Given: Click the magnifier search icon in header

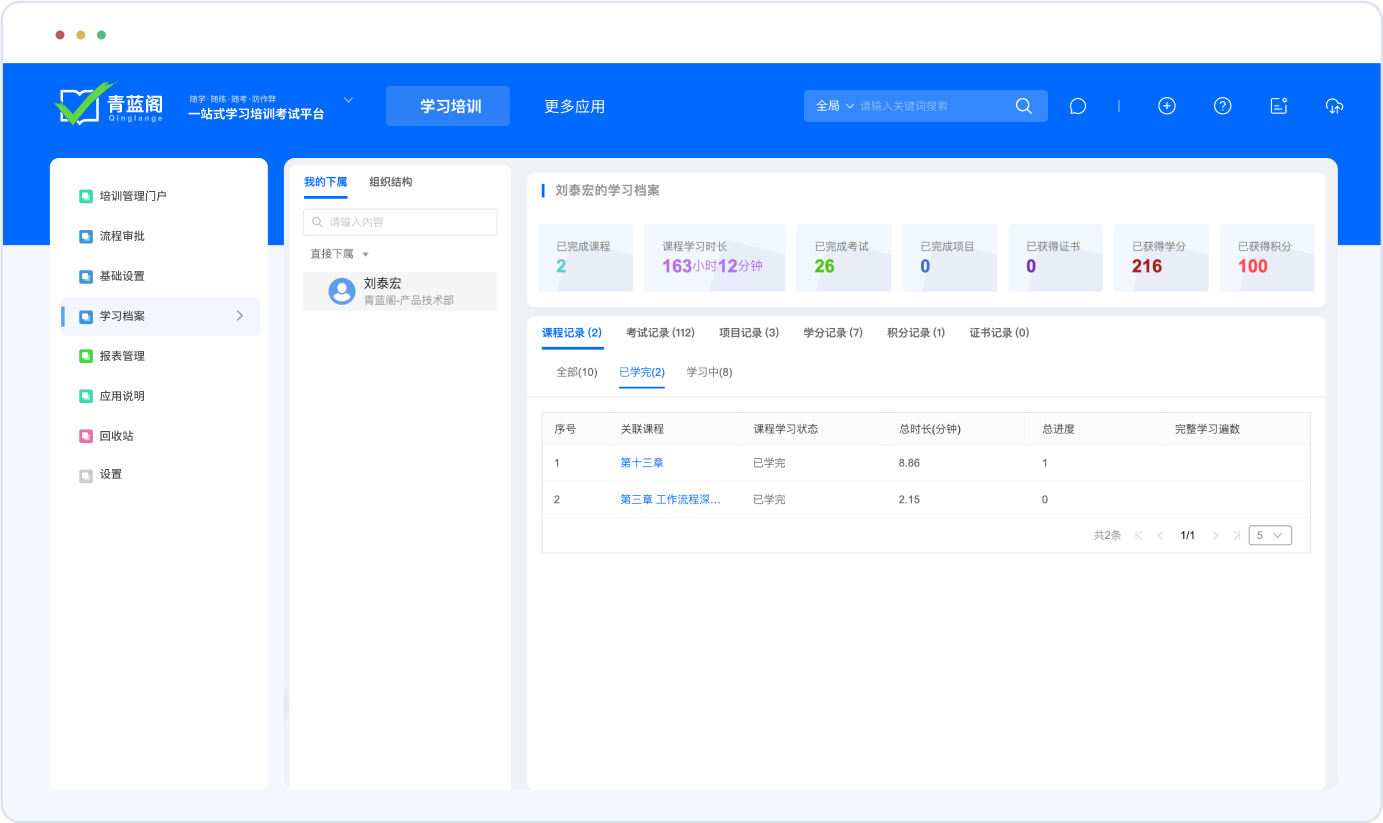Looking at the screenshot, I should (x=1023, y=106).
